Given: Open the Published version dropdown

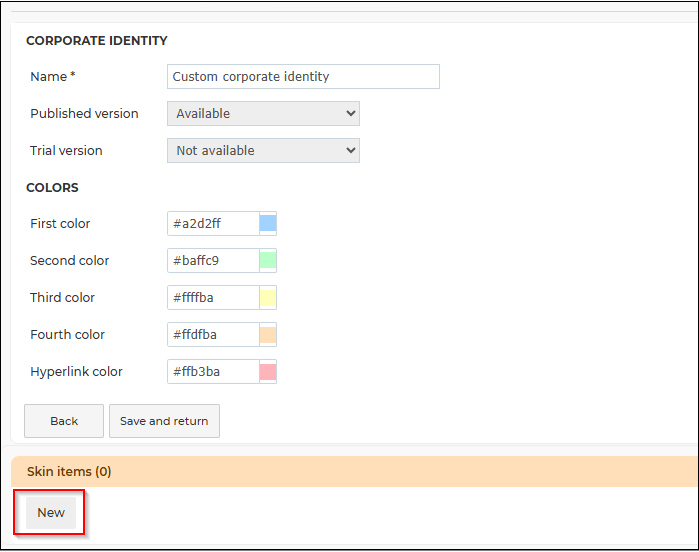Looking at the screenshot, I should point(263,114).
